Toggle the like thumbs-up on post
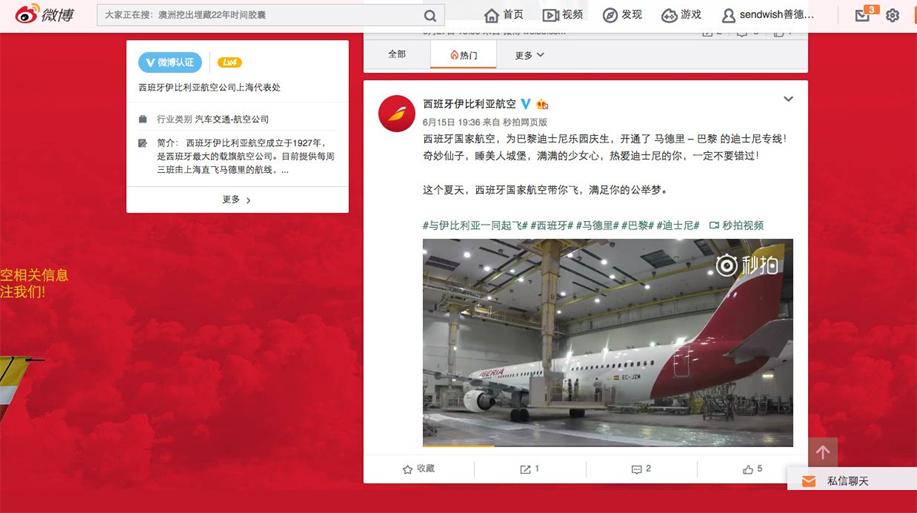The height and width of the screenshot is (513, 917). point(752,469)
